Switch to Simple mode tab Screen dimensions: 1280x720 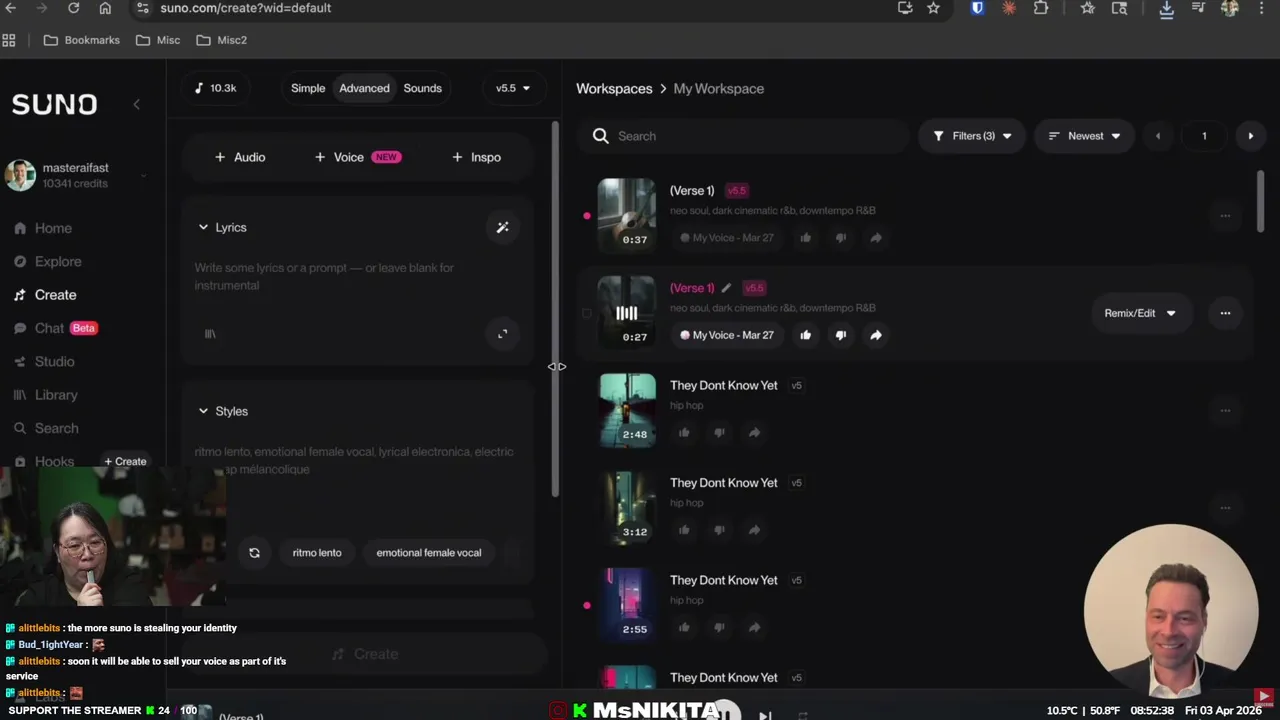[308, 88]
